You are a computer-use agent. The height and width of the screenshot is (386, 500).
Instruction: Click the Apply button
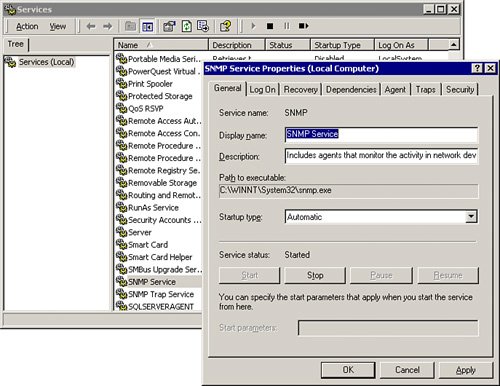click(x=466, y=370)
